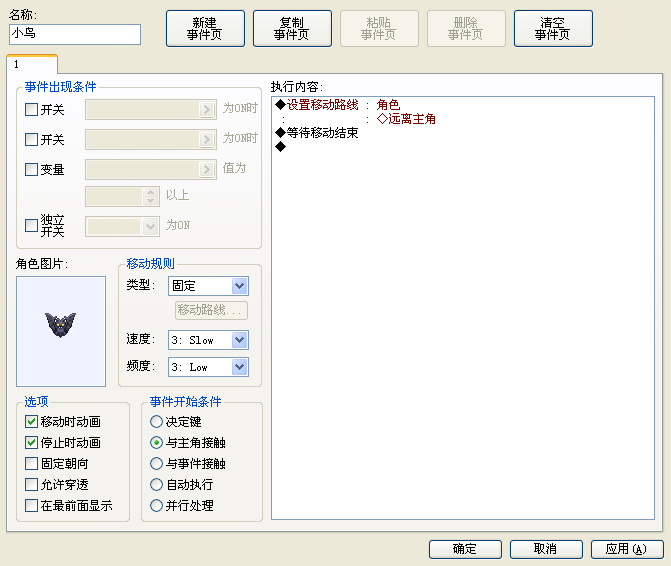Image resolution: width=671 pixels, height=566 pixels.
Task: Click the variable value stepper beside 以上
Action: (x=150, y=196)
